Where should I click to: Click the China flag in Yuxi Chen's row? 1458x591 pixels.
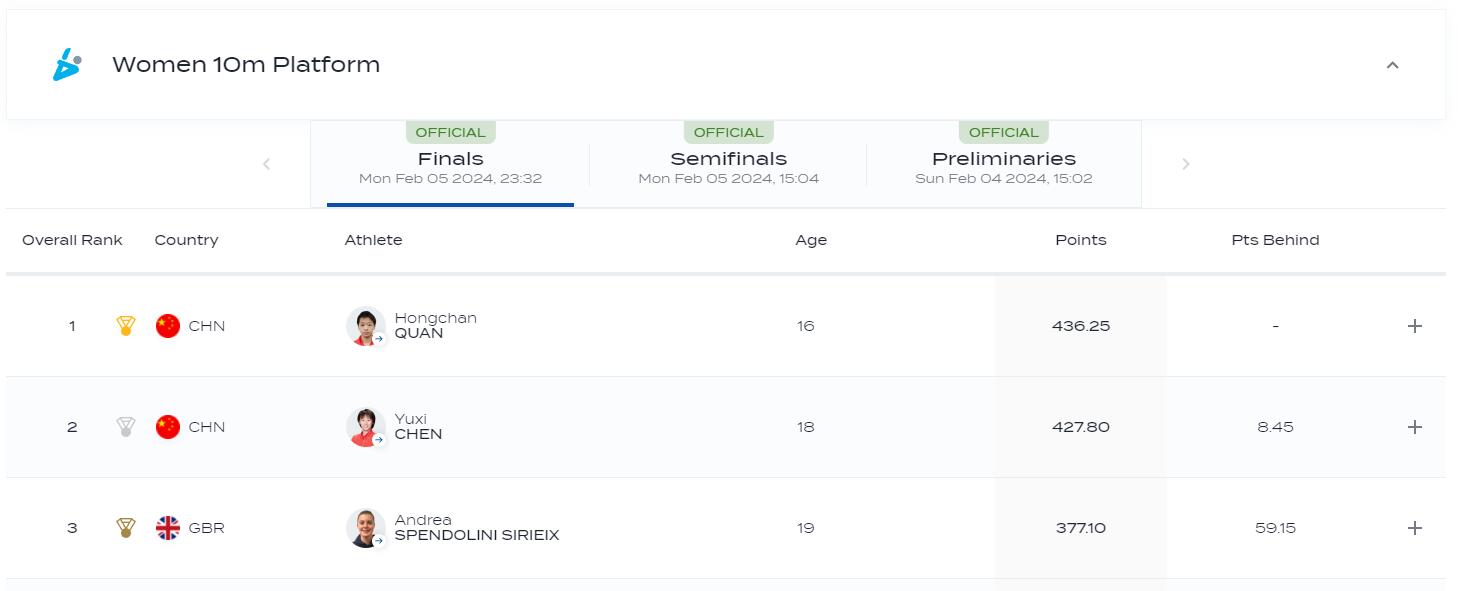[168, 427]
